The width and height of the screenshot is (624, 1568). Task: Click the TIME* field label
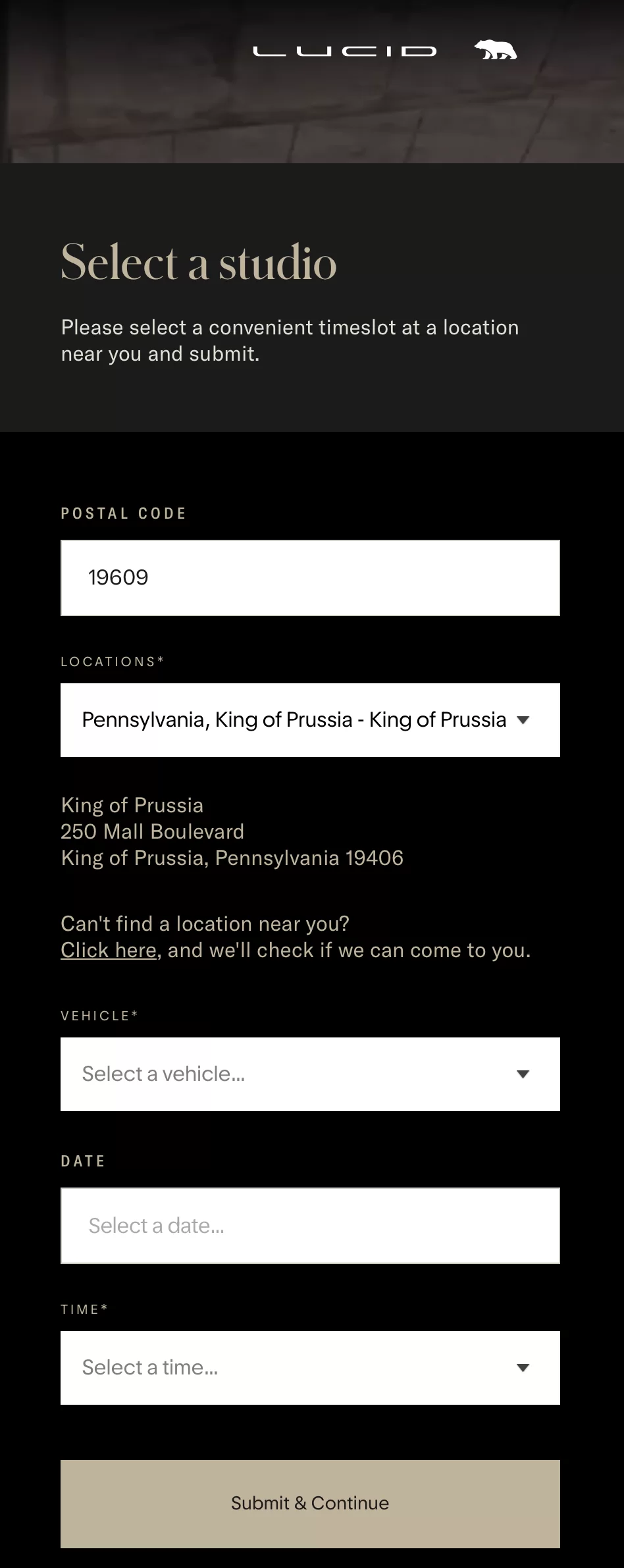pyautogui.click(x=84, y=1309)
